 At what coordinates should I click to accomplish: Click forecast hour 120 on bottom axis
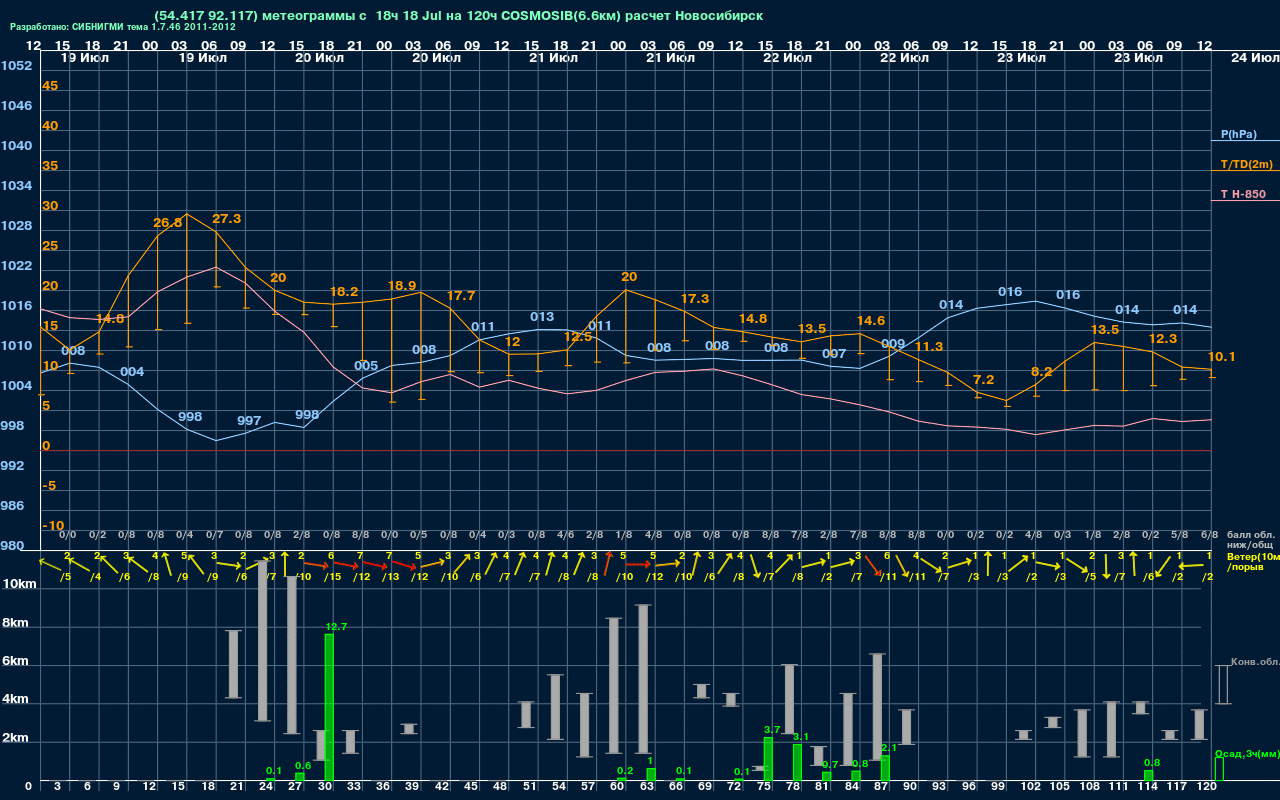[x=1207, y=788]
